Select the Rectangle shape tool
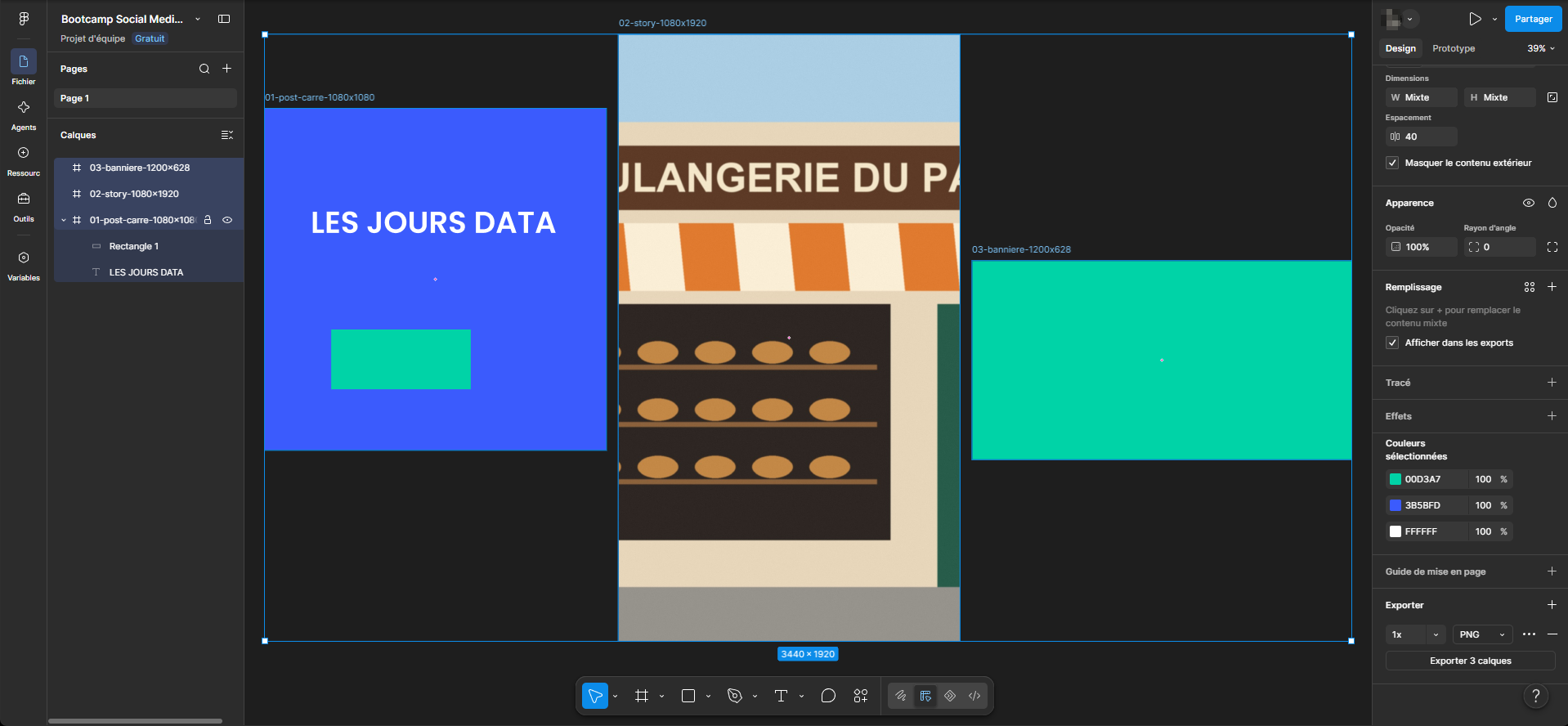This screenshot has height=726, width=1568. (x=688, y=696)
